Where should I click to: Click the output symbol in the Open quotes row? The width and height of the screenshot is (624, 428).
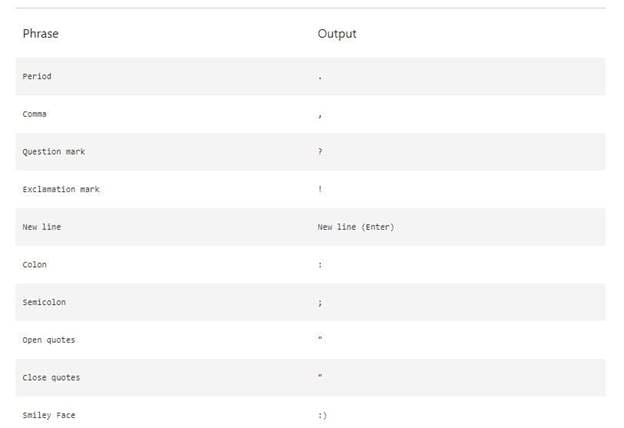[320, 339]
